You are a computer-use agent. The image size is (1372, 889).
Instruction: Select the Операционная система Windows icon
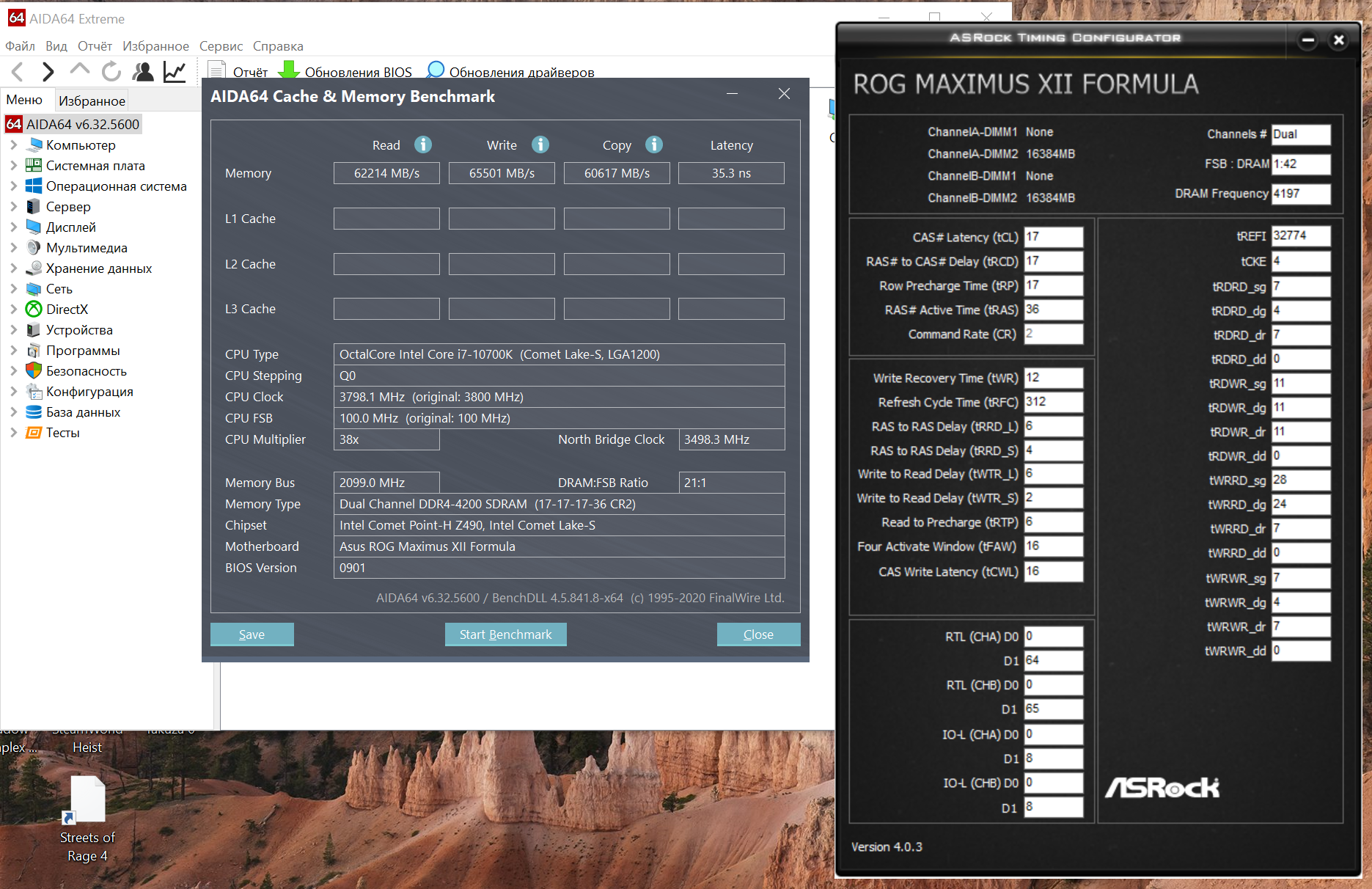[34, 186]
